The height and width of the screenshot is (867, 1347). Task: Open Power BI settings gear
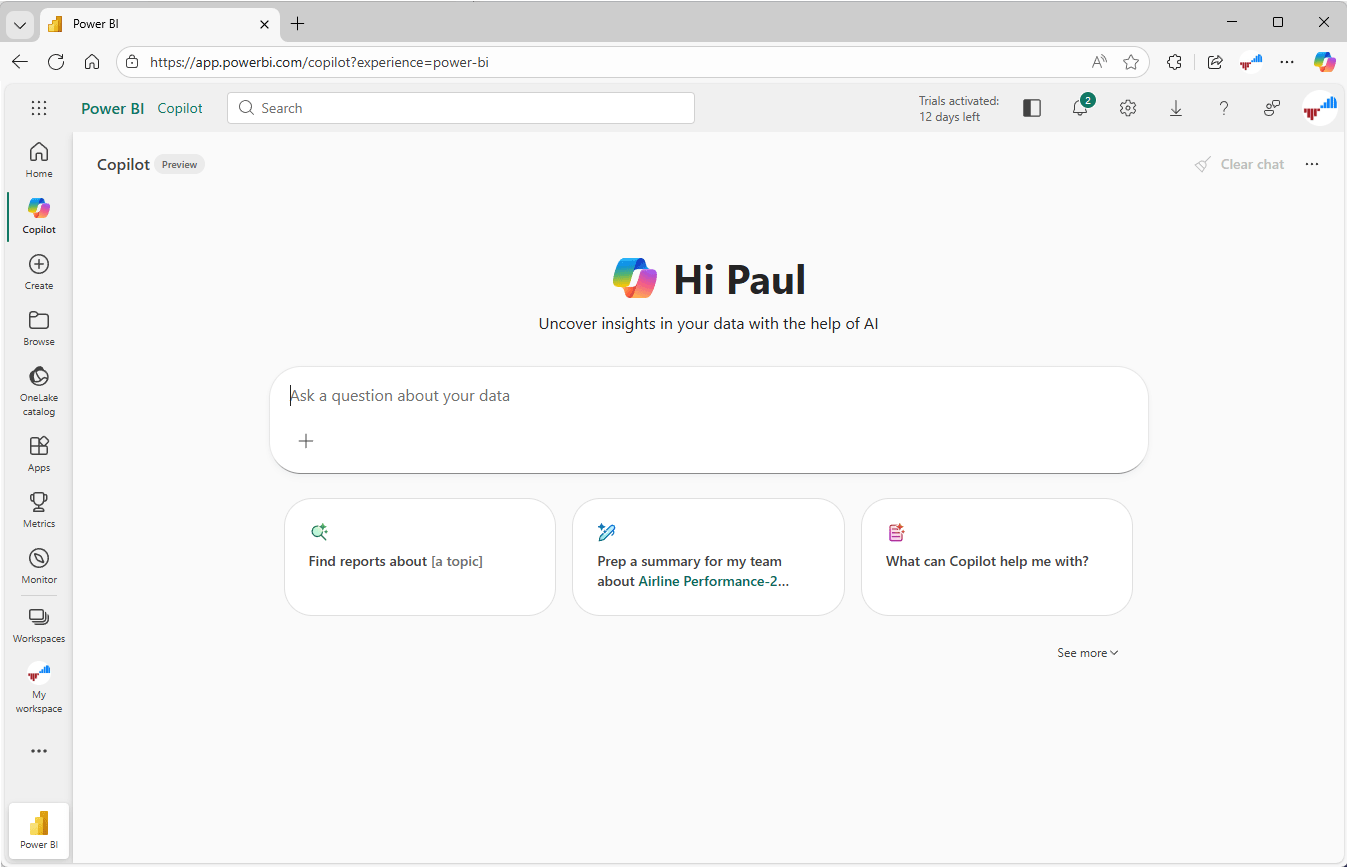1128,108
